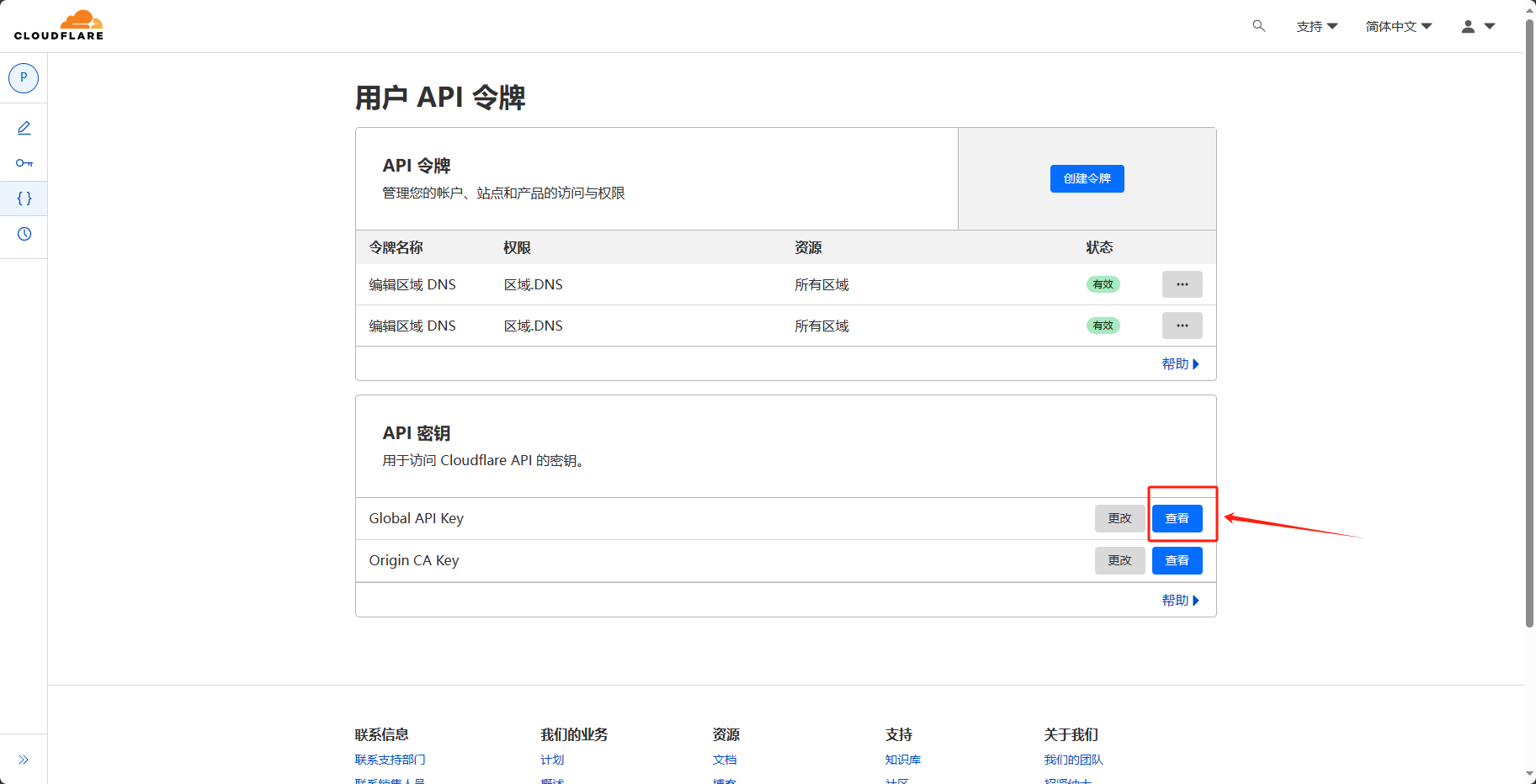This screenshot has width=1536, height=784.
Task: Click the Global API Key label
Action: [416, 518]
